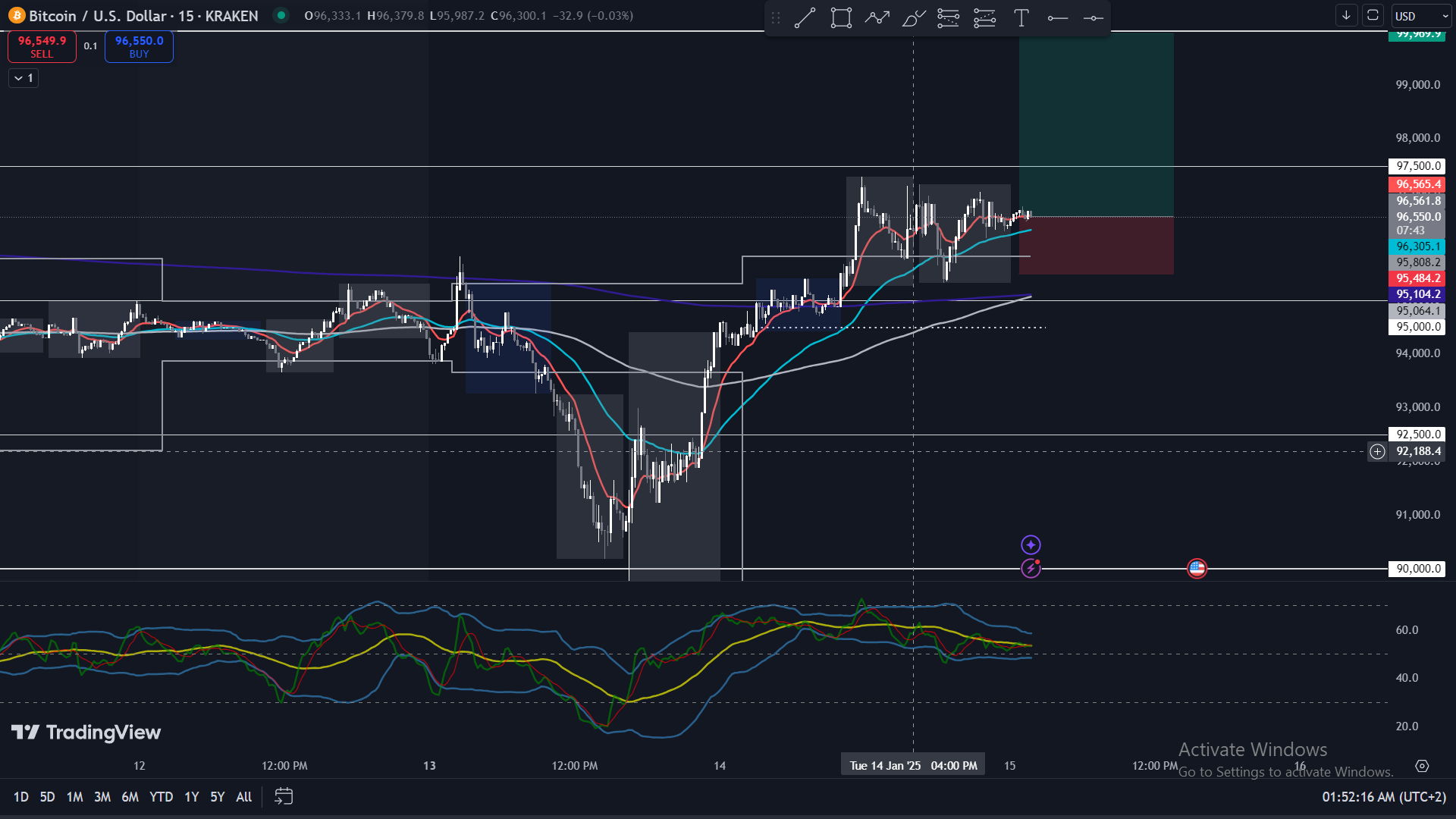Select the Brush drawing tool
This screenshot has height=819, width=1456.
click(x=913, y=17)
